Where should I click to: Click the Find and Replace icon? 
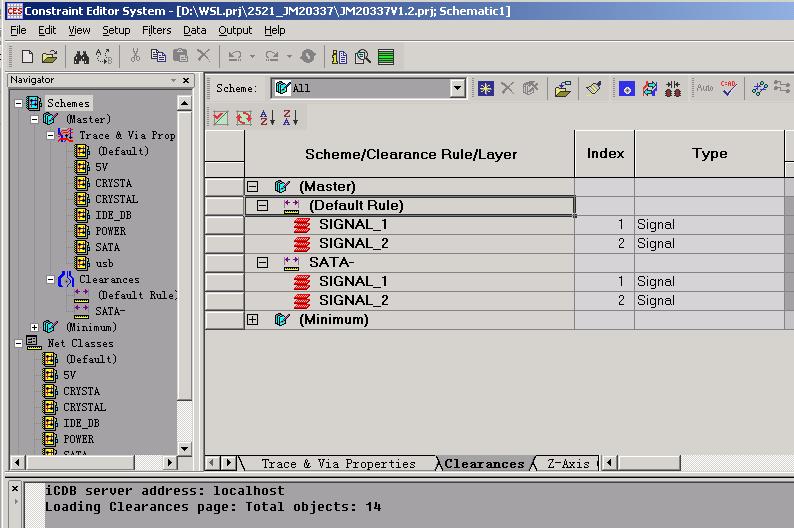click(x=104, y=57)
